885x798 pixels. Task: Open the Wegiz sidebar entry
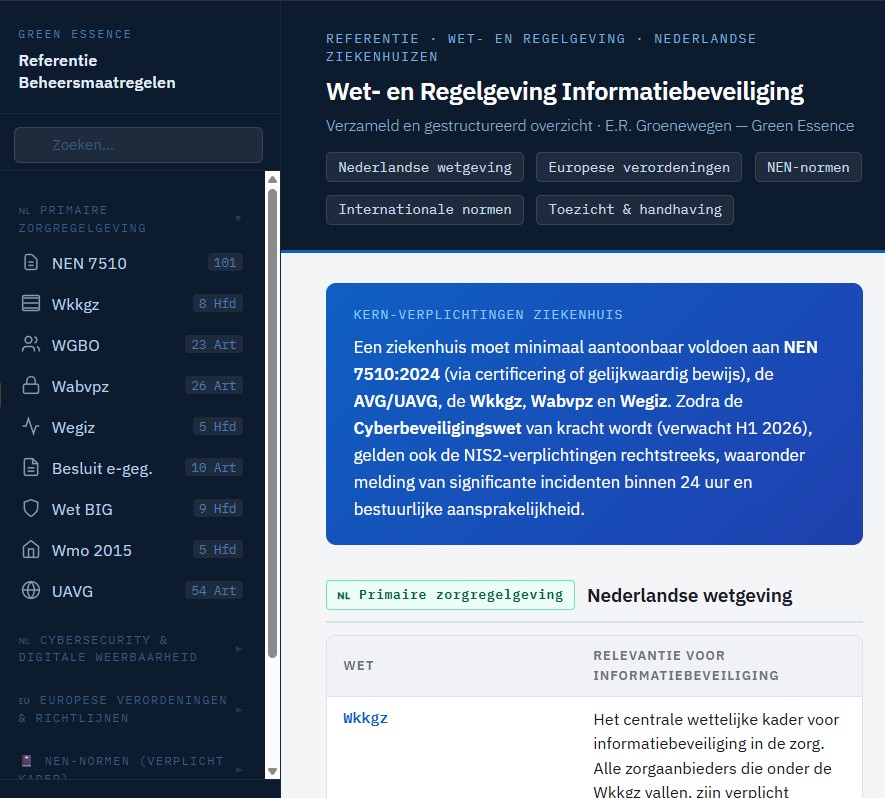click(132, 427)
